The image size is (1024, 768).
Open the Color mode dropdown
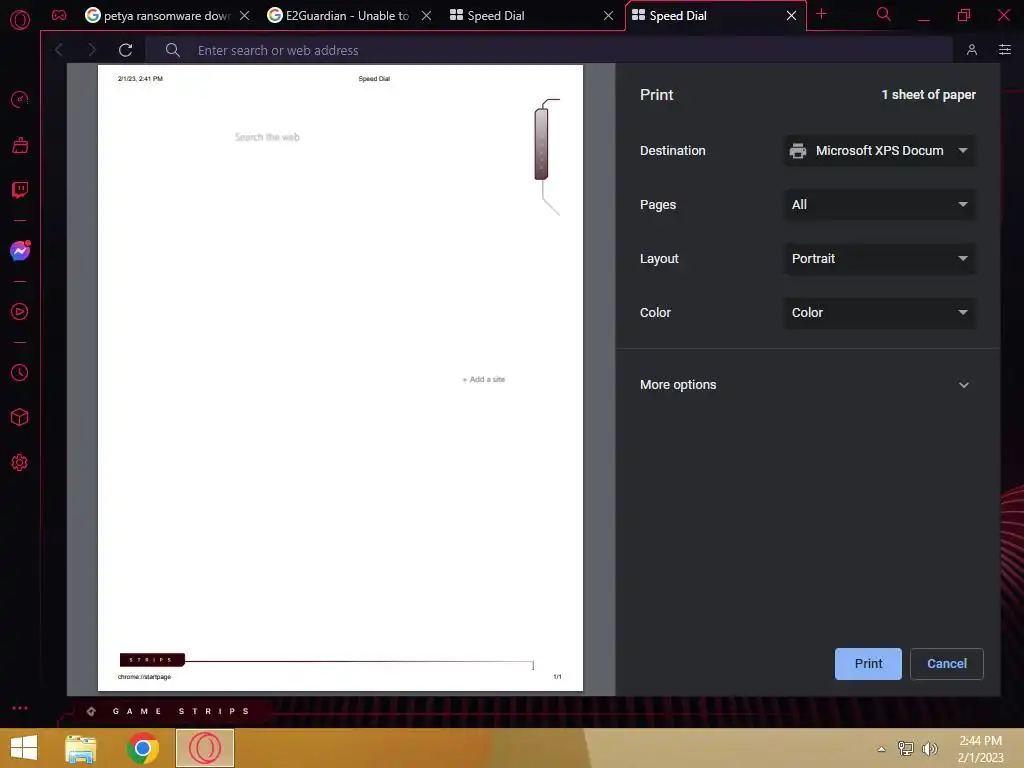880,312
